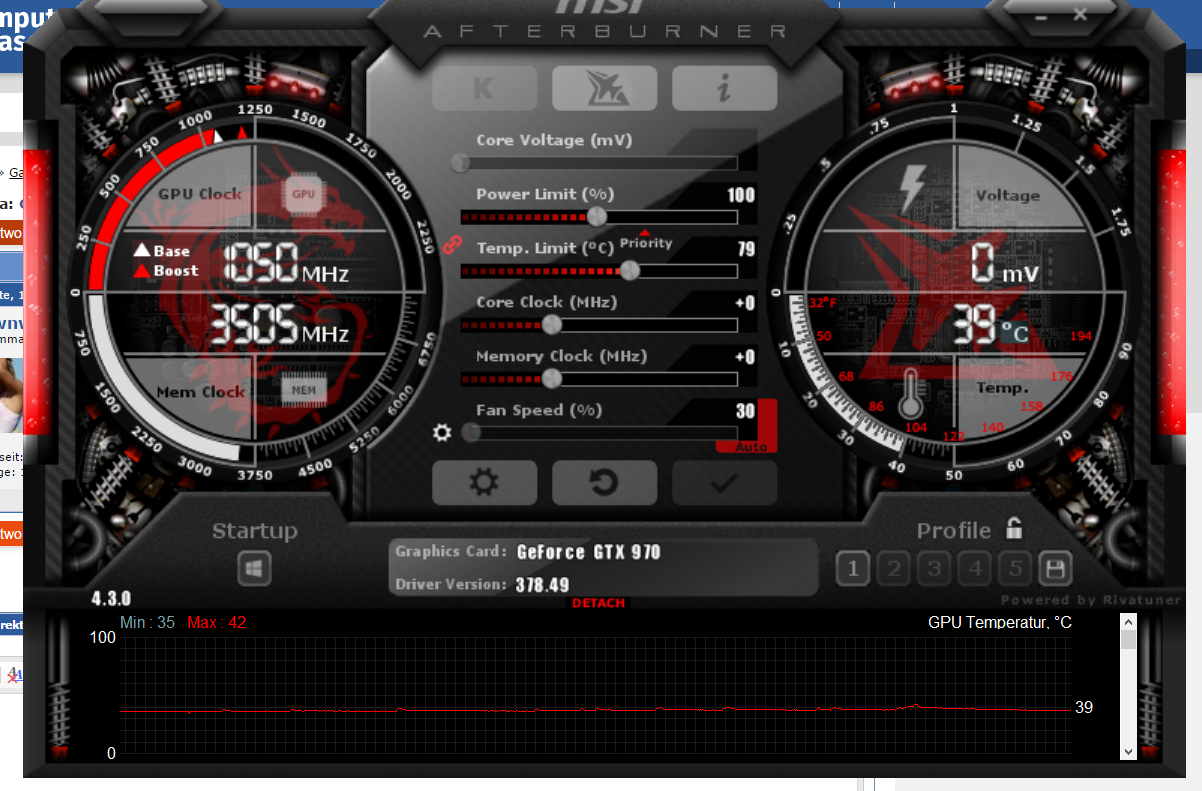Click the Priority marker under Power Limit

tap(645, 240)
